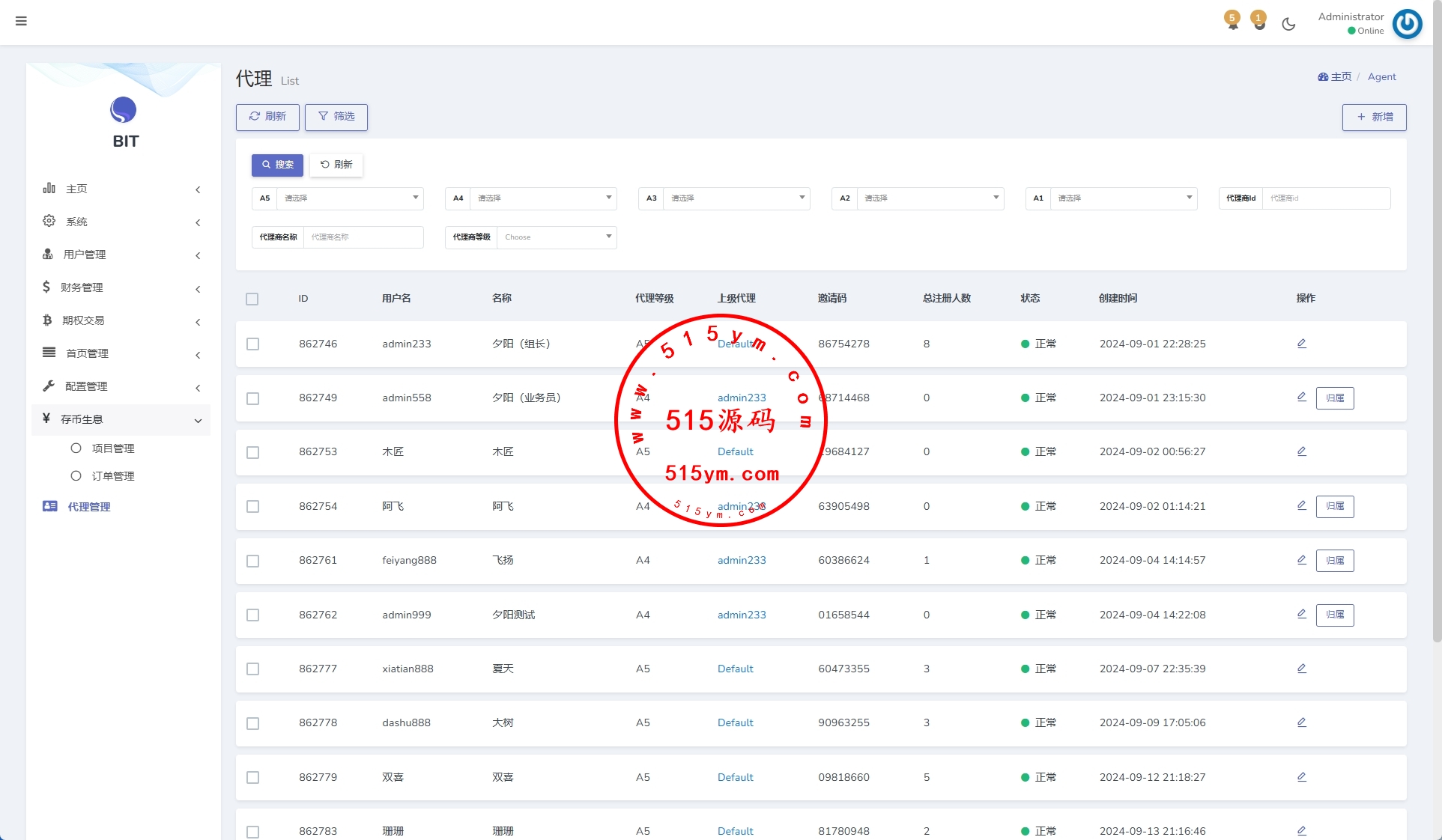
Task: Toggle dark mode moon icon
Action: [x=1288, y=24]
